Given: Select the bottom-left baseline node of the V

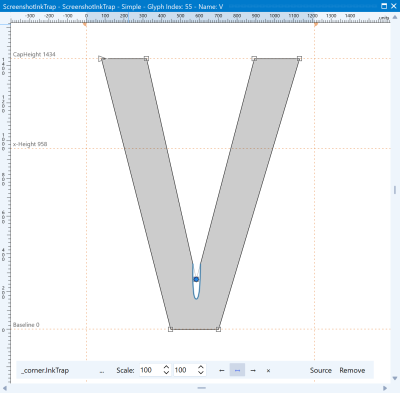Looking at the screenshot, I should [x=170, y=329].
